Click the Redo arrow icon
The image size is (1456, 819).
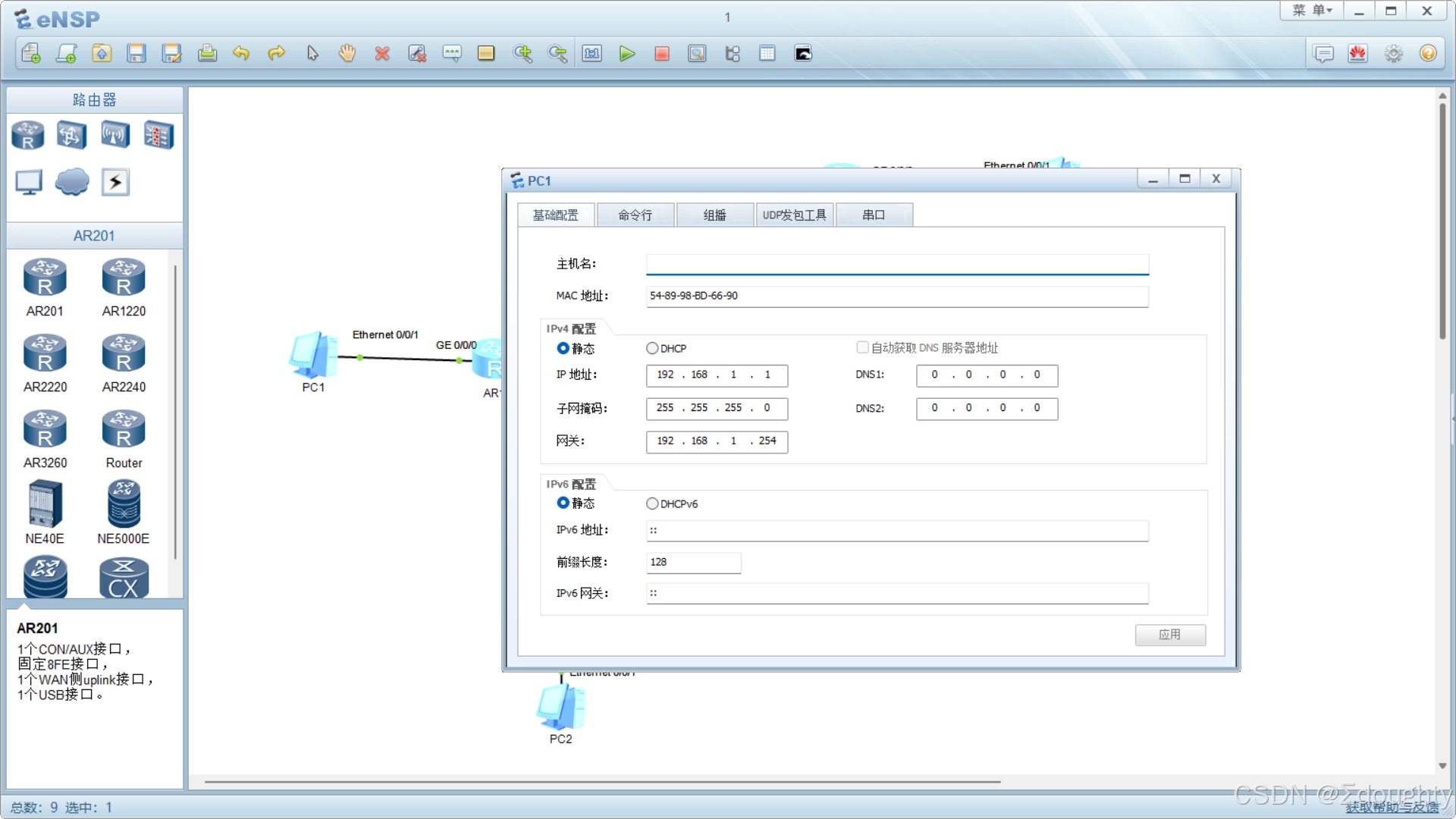click(277, 53)
